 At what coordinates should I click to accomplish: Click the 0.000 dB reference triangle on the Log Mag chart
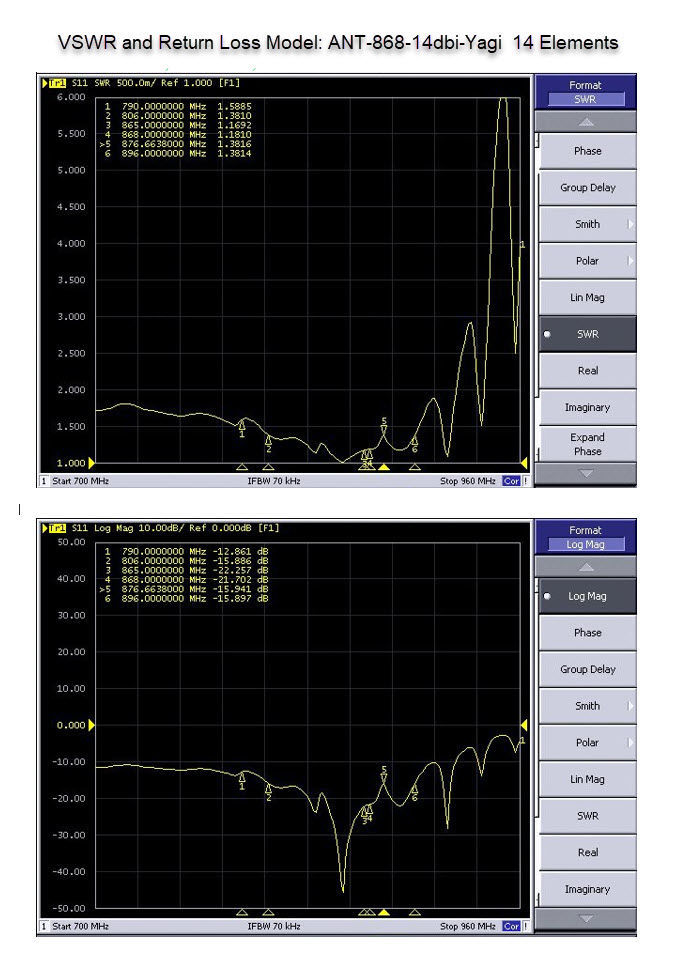[93, 725]
